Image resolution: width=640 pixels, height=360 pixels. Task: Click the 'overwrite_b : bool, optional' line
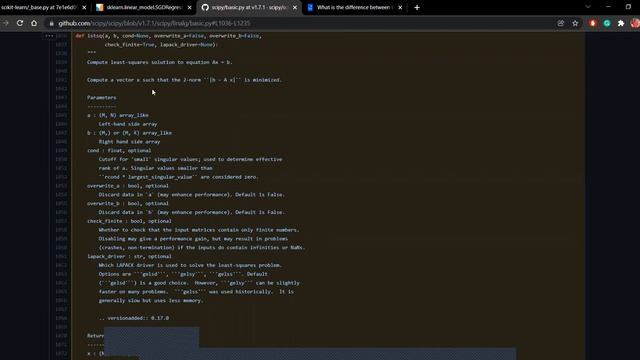coord(128,203)
